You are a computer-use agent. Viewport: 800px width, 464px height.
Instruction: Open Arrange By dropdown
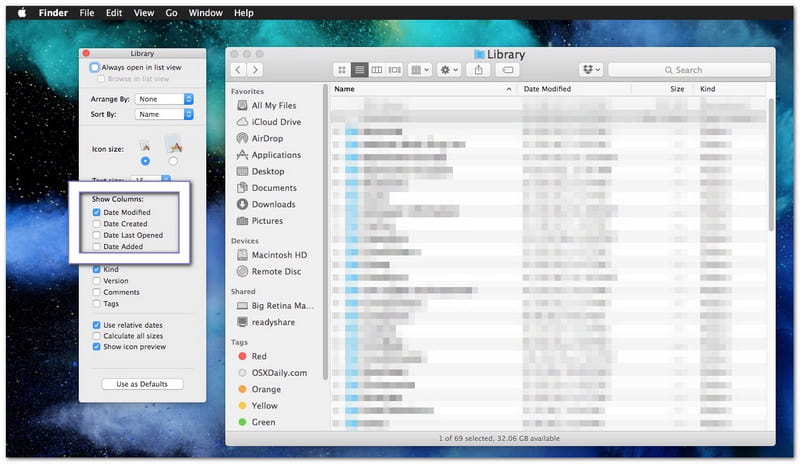click(164, 99)
